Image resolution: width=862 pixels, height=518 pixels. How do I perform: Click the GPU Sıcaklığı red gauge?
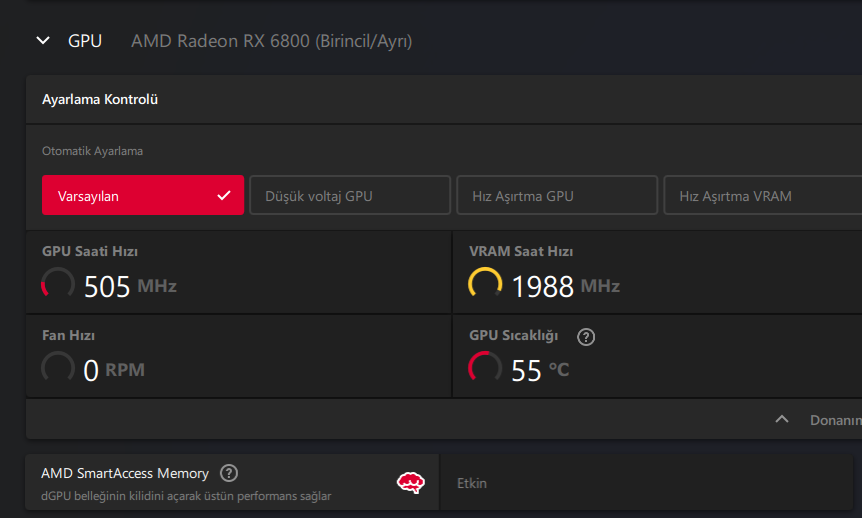(x=485, y=367)
